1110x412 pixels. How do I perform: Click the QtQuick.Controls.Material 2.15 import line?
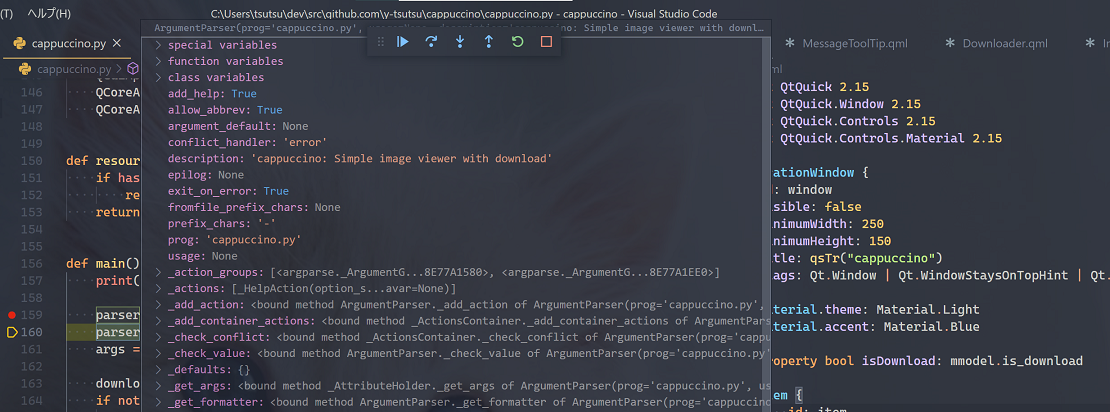[891, 138]
